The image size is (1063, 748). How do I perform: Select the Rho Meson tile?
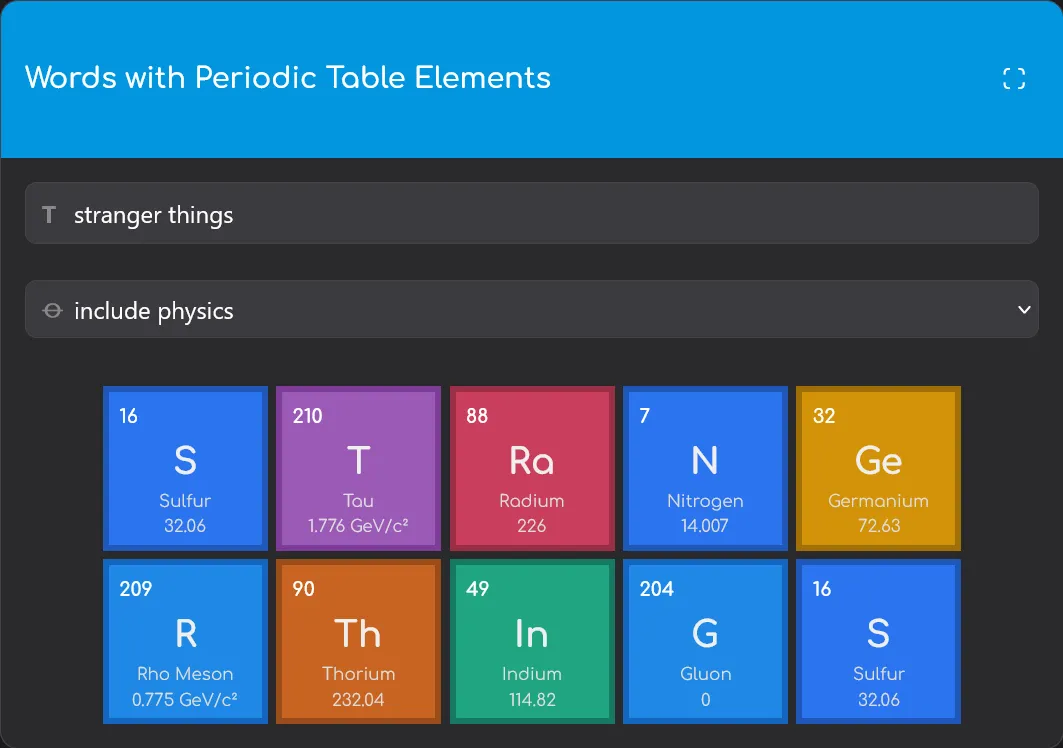tap(184, 641)
